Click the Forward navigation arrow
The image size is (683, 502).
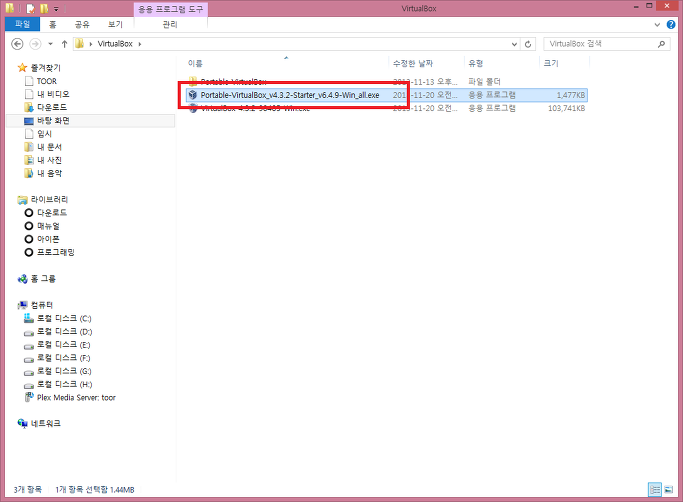pos(35,44)
